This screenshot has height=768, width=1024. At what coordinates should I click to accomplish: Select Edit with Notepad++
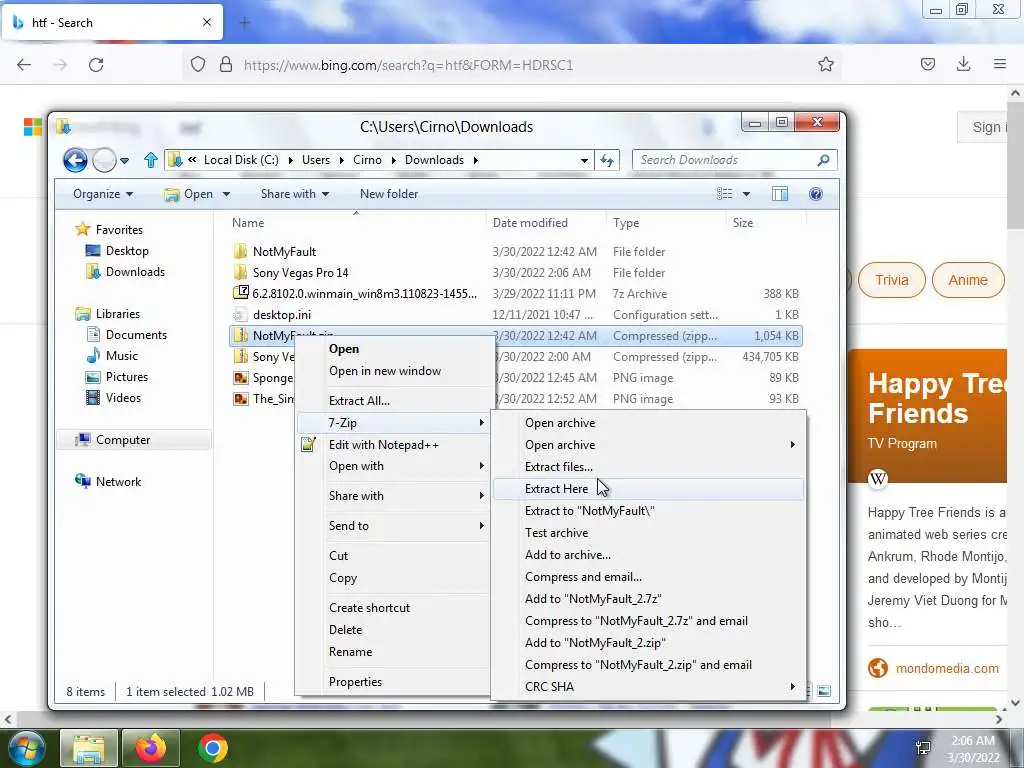pos(393,445)
